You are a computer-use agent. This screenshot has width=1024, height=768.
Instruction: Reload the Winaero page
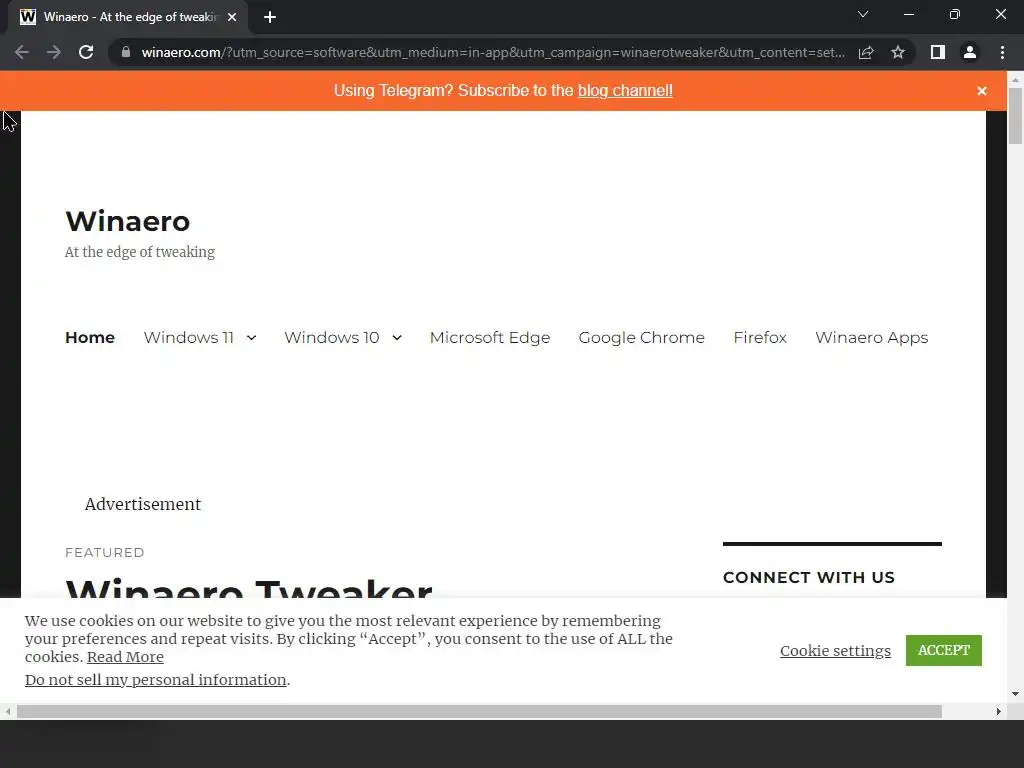pyautogui.click(x=86, y=52)
